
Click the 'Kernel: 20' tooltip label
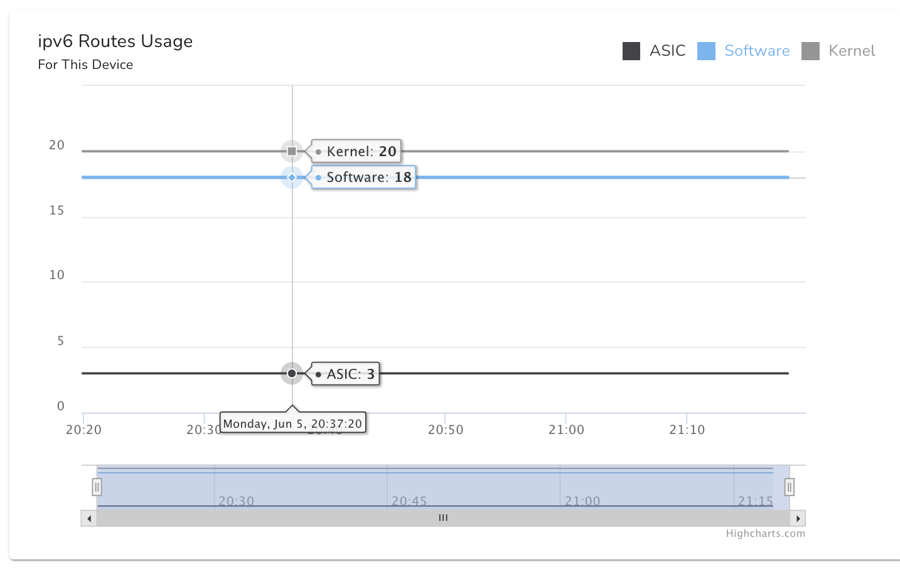(x=361, y=152)
